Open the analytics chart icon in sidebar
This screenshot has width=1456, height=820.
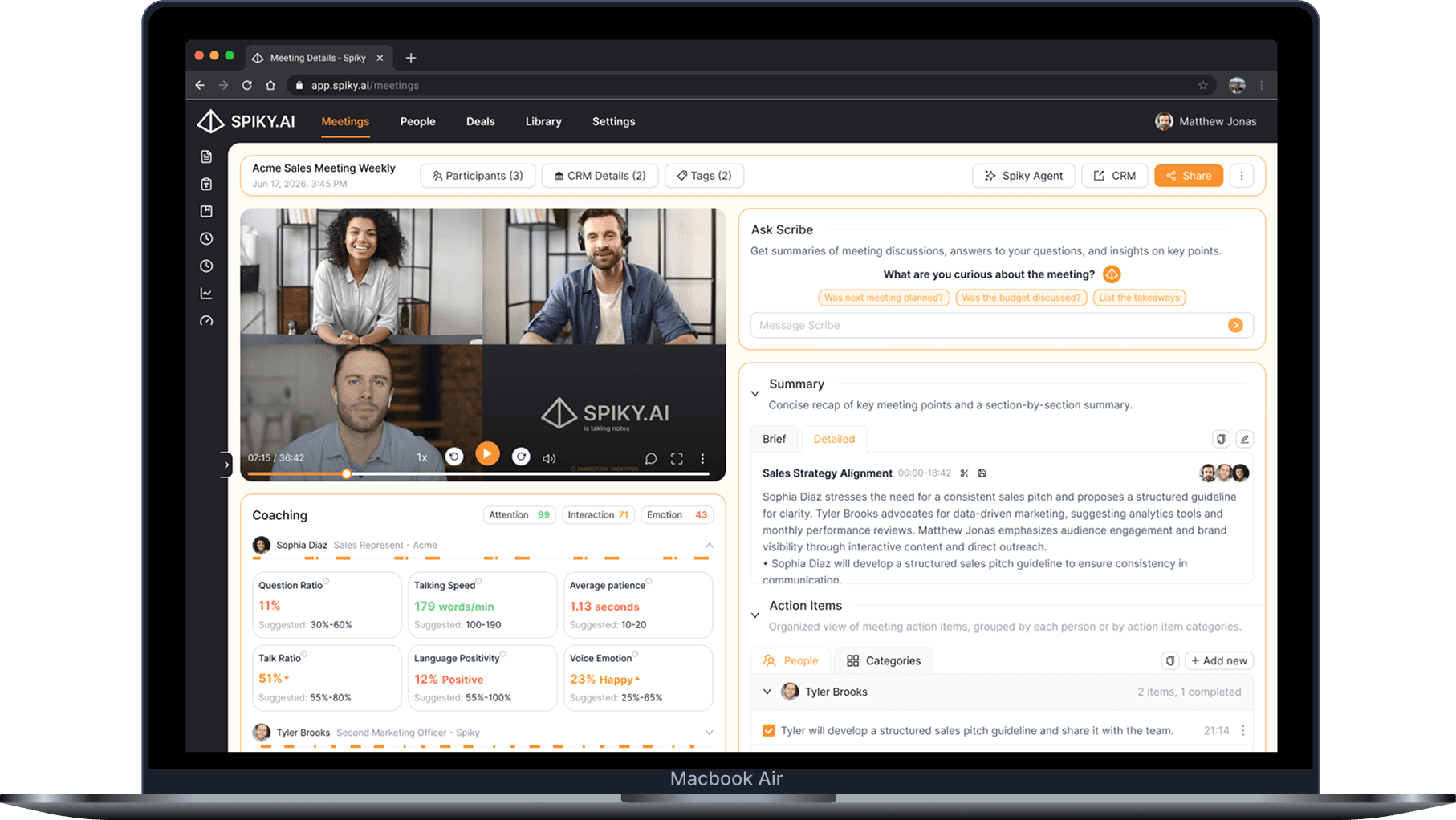click(206, 294)
